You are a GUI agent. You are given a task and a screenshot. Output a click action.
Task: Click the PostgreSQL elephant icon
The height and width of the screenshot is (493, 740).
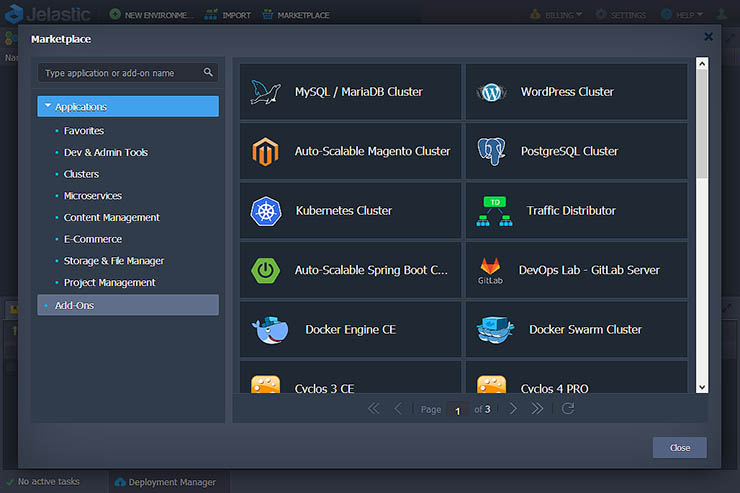pyautogui.click(x=490, y=151)
